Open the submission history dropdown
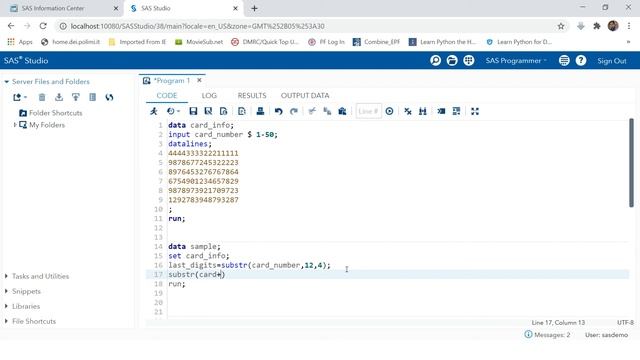This screenshot has width=640, height=360. tap(173, 111)
